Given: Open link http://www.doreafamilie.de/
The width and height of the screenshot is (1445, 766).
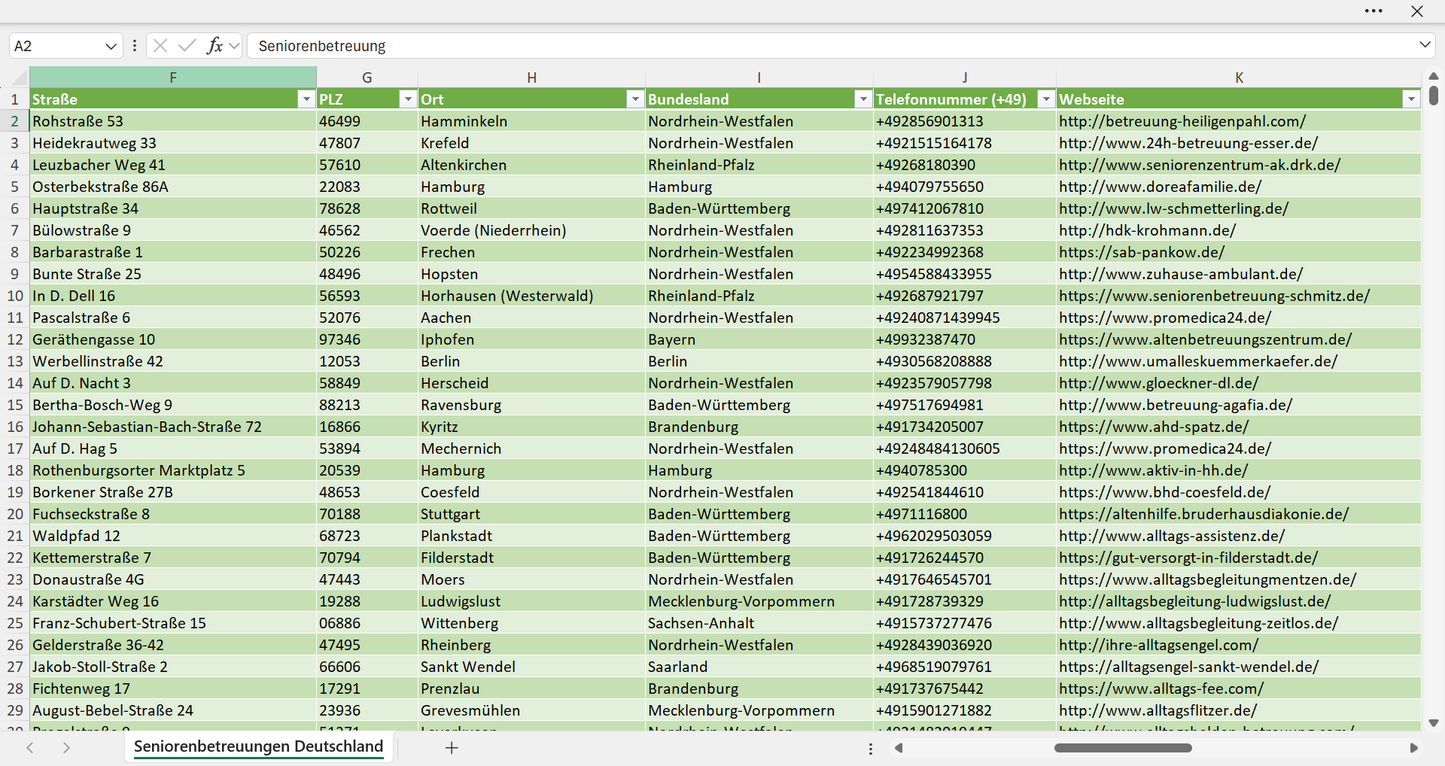Looking at the screenshot, I should (1160, 187).
